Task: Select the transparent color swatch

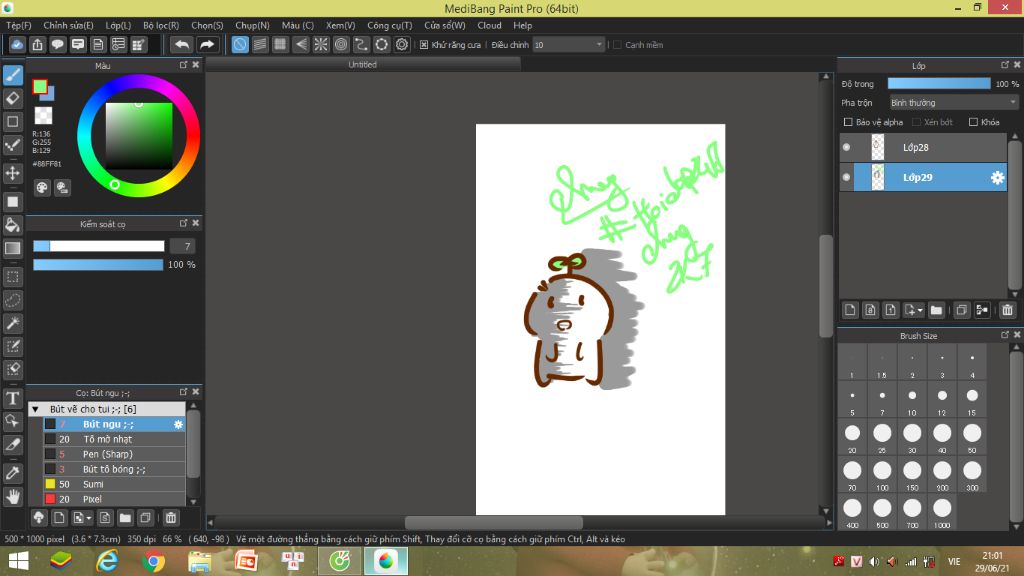Action: pyautogui.click(x=43, y=116)
